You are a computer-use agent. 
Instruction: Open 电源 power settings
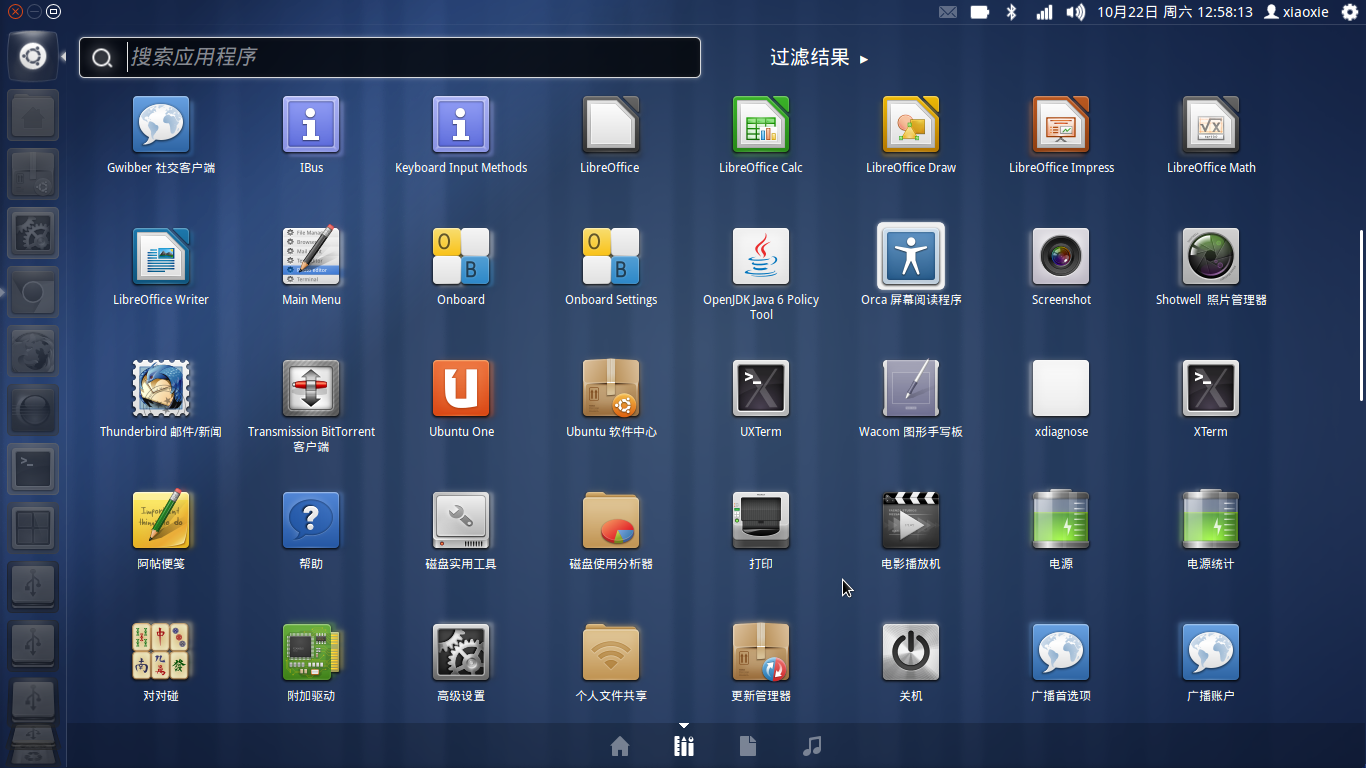click(1061, 521)
